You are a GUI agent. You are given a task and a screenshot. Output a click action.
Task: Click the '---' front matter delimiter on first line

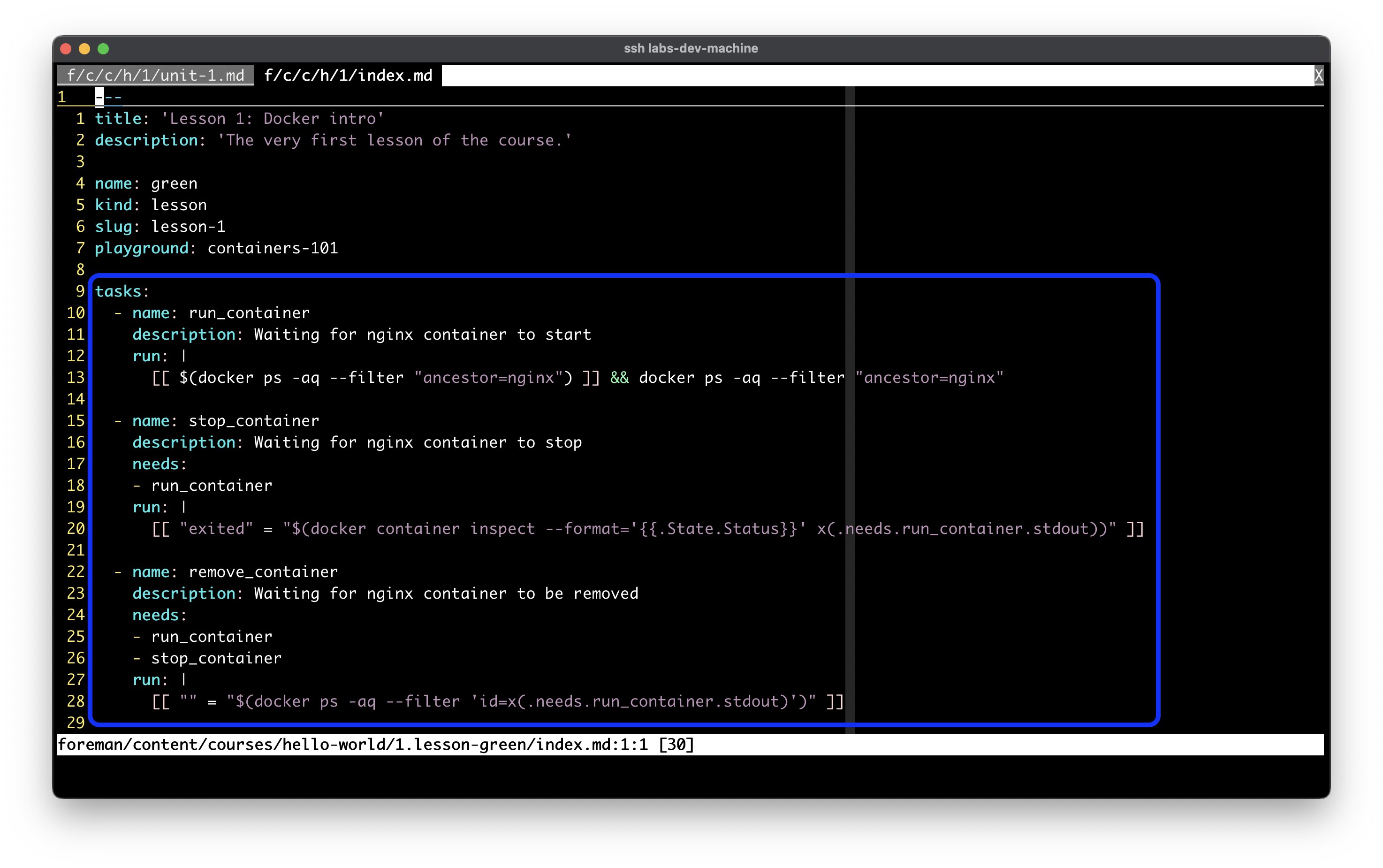pyautogui.click(x=108, y=97)
